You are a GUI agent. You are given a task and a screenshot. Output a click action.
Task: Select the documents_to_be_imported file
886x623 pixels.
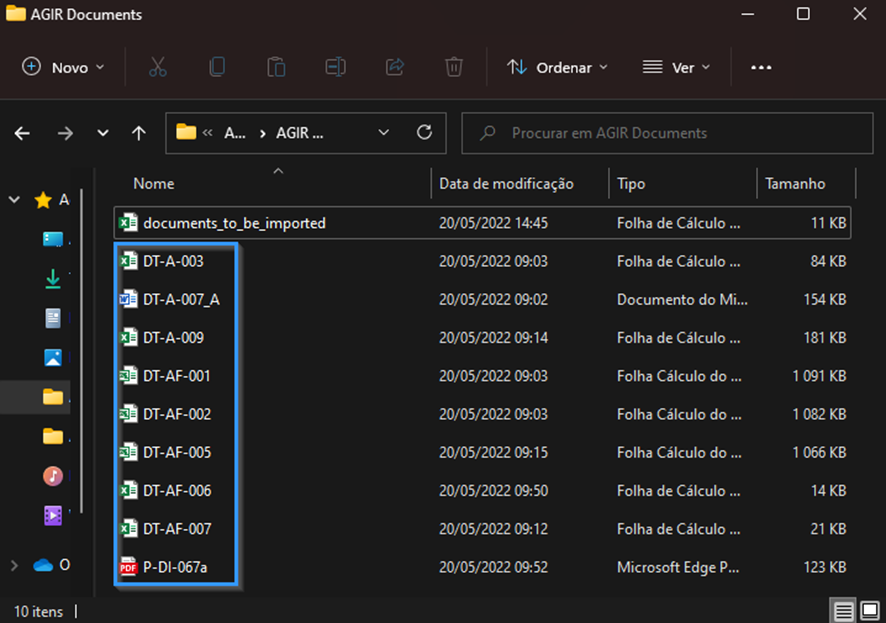point(482,223)
